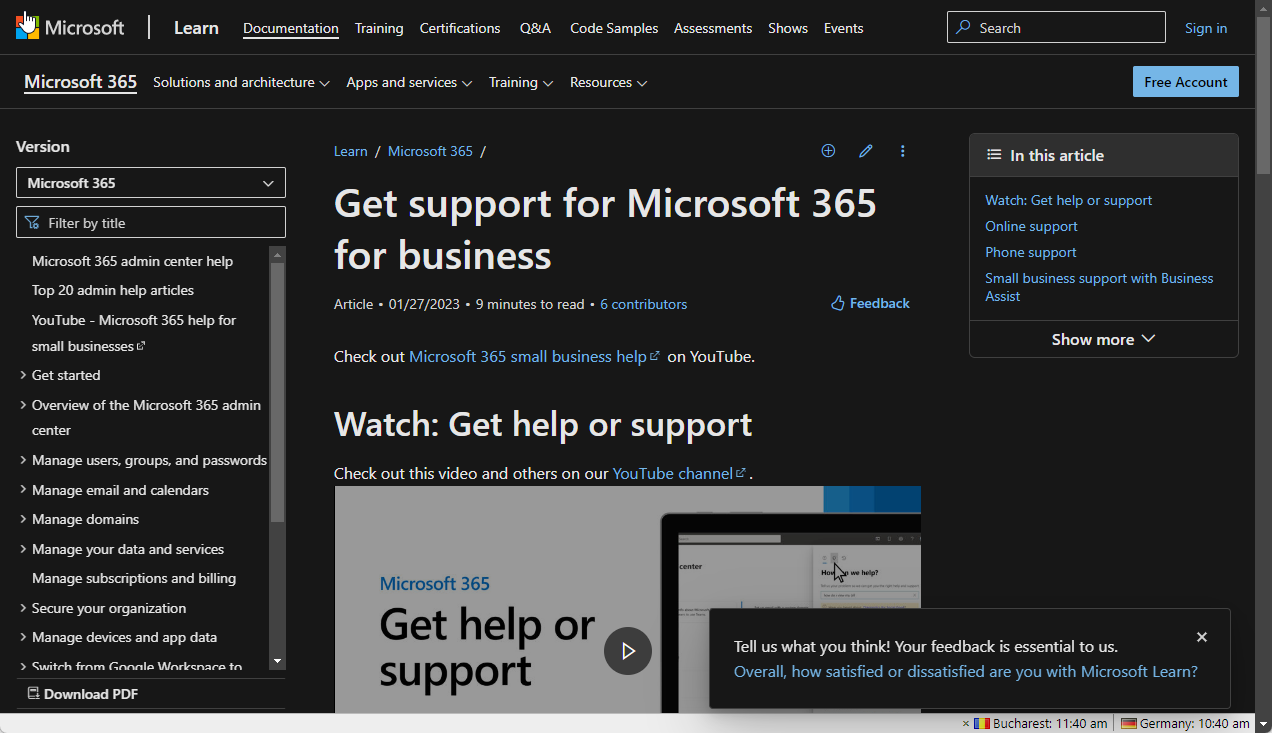Open the more actions three-dot menu
Screen dimensions: 1272x733
tap(903, 151)
